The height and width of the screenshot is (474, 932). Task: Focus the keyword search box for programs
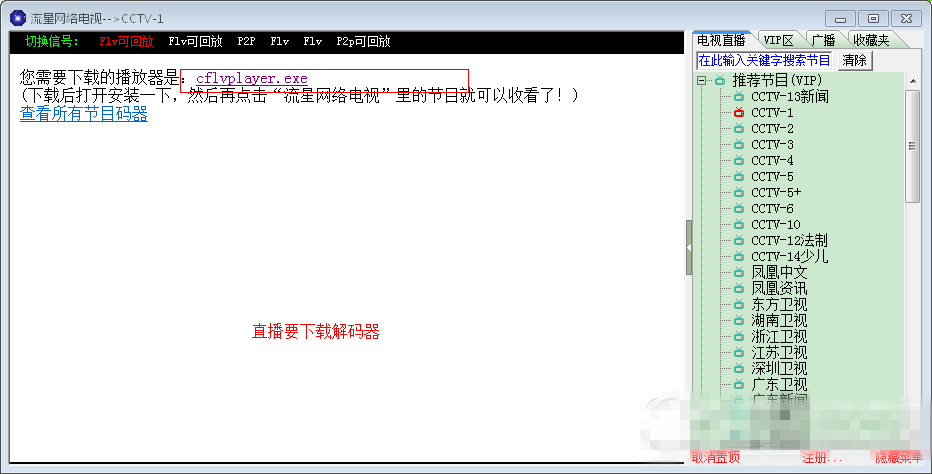pyautogui.click(x=764, y=60)
